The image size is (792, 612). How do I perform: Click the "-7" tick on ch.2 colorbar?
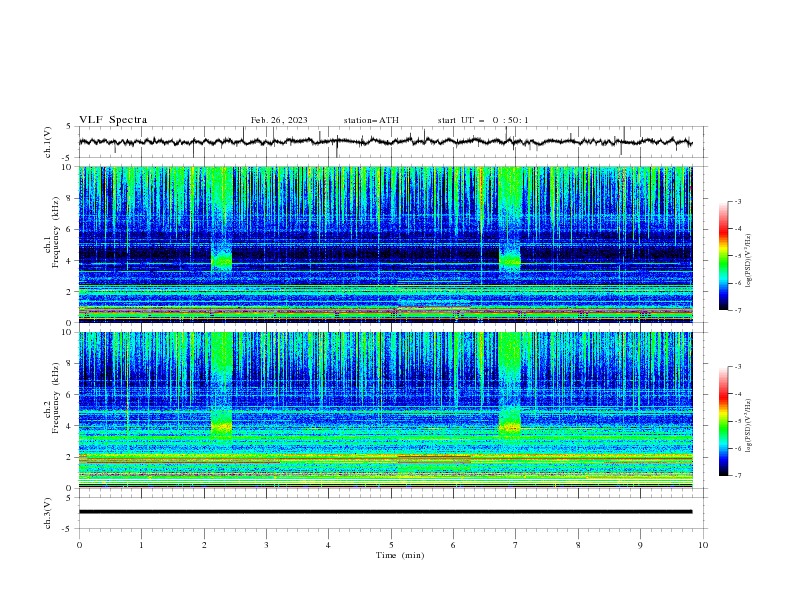click(737, 475)
